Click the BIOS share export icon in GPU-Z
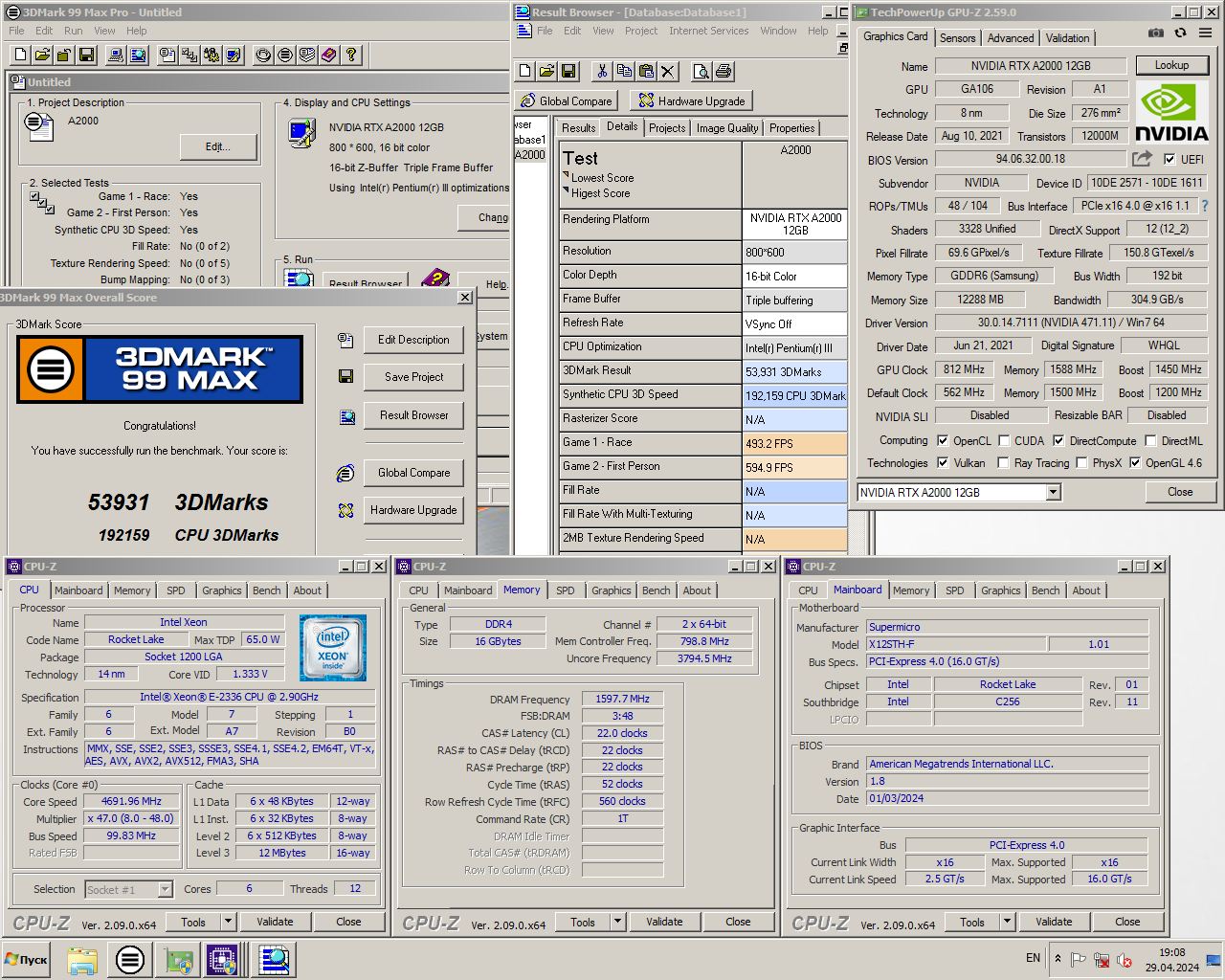Viewport: 1225px width, 980px height. coord(1142,159)
